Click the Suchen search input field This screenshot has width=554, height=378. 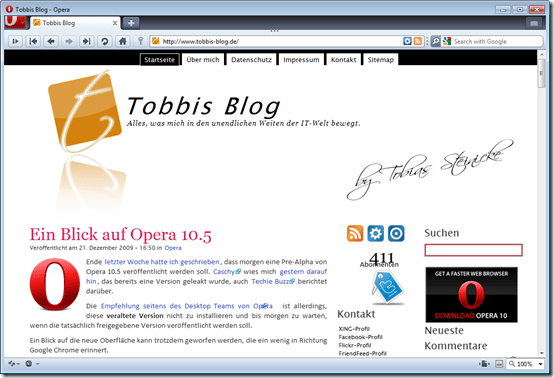[x=473, y=250]
